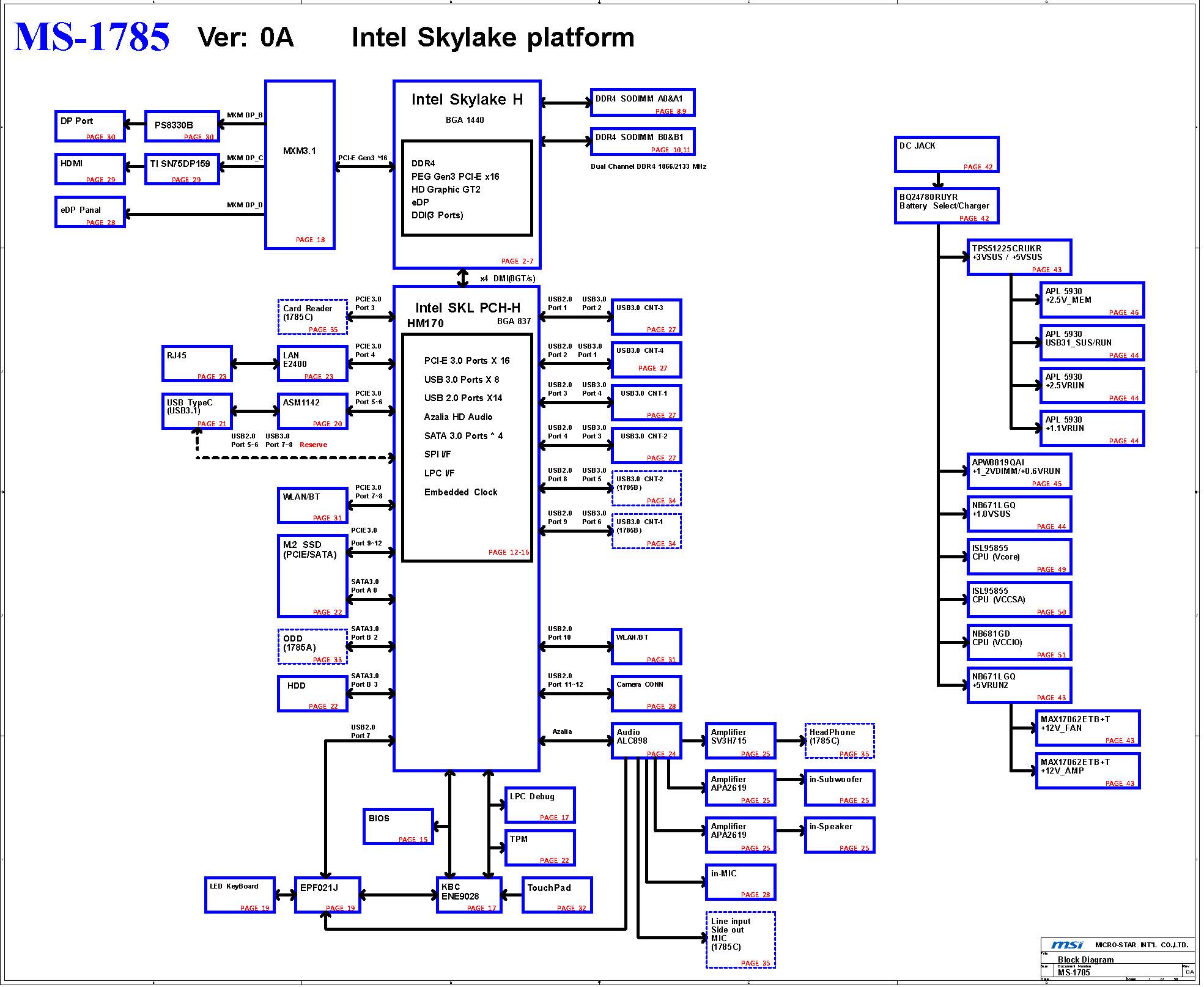Select the APL 5930 +2.5VRUN block

click(x=1092, y=386)
